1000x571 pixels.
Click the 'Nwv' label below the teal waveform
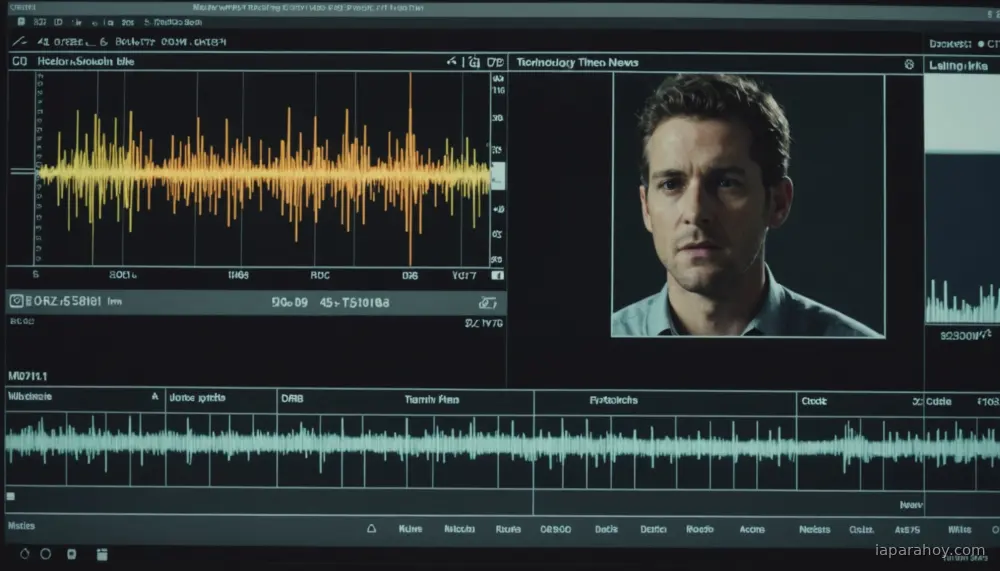coord(911,505)
